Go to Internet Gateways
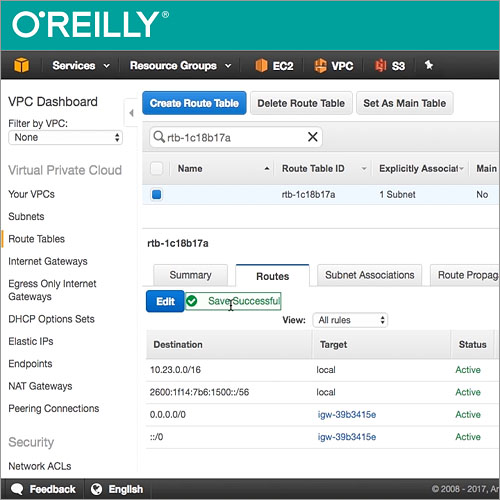This screenshot has height=500, width=500. (48, 261)
